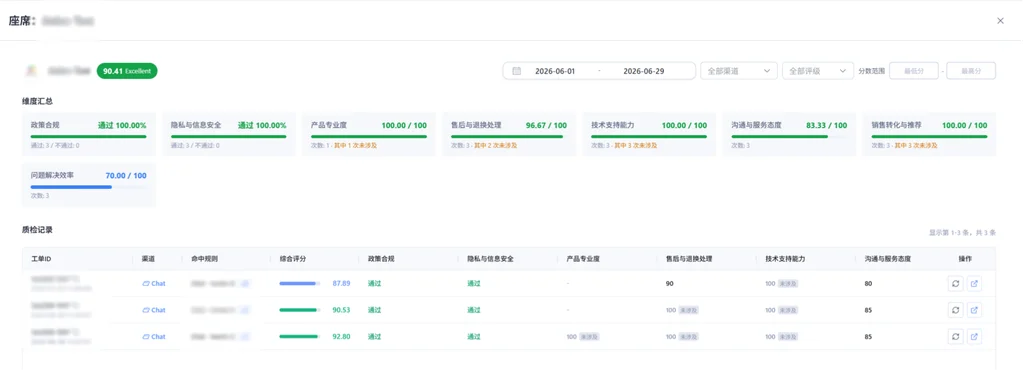Click the 政策合规 progress bar in summary
The height and width of the screenshot is (370, 1024).
[89, 136]
